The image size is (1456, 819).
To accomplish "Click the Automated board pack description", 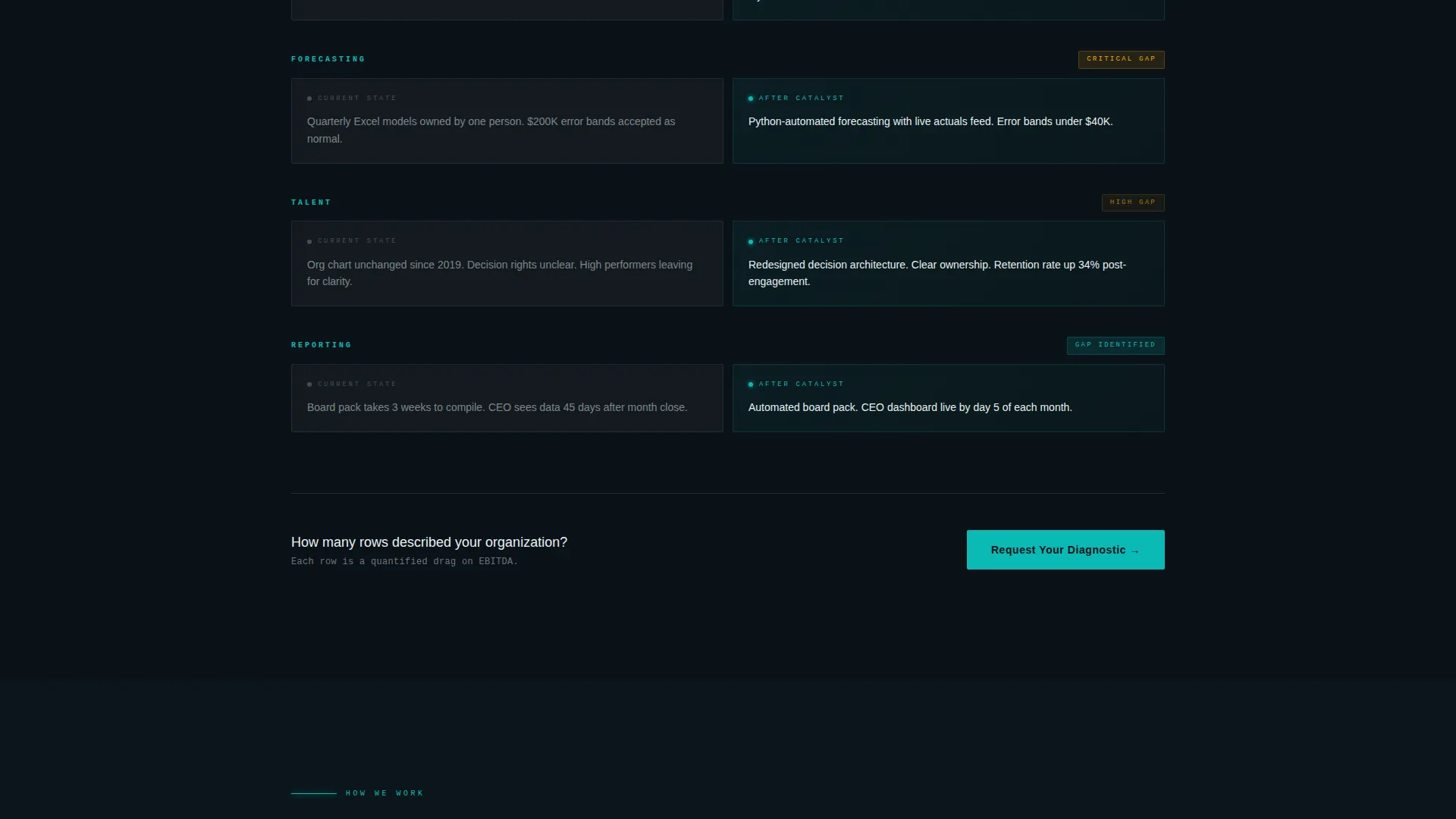I will click(x=910, y=407).
